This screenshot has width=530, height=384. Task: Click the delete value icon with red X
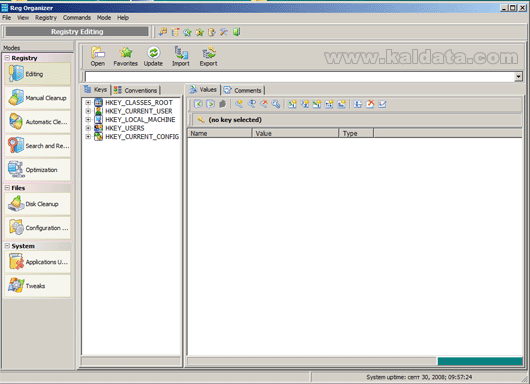pyautogui.click(x=370, y=104)
